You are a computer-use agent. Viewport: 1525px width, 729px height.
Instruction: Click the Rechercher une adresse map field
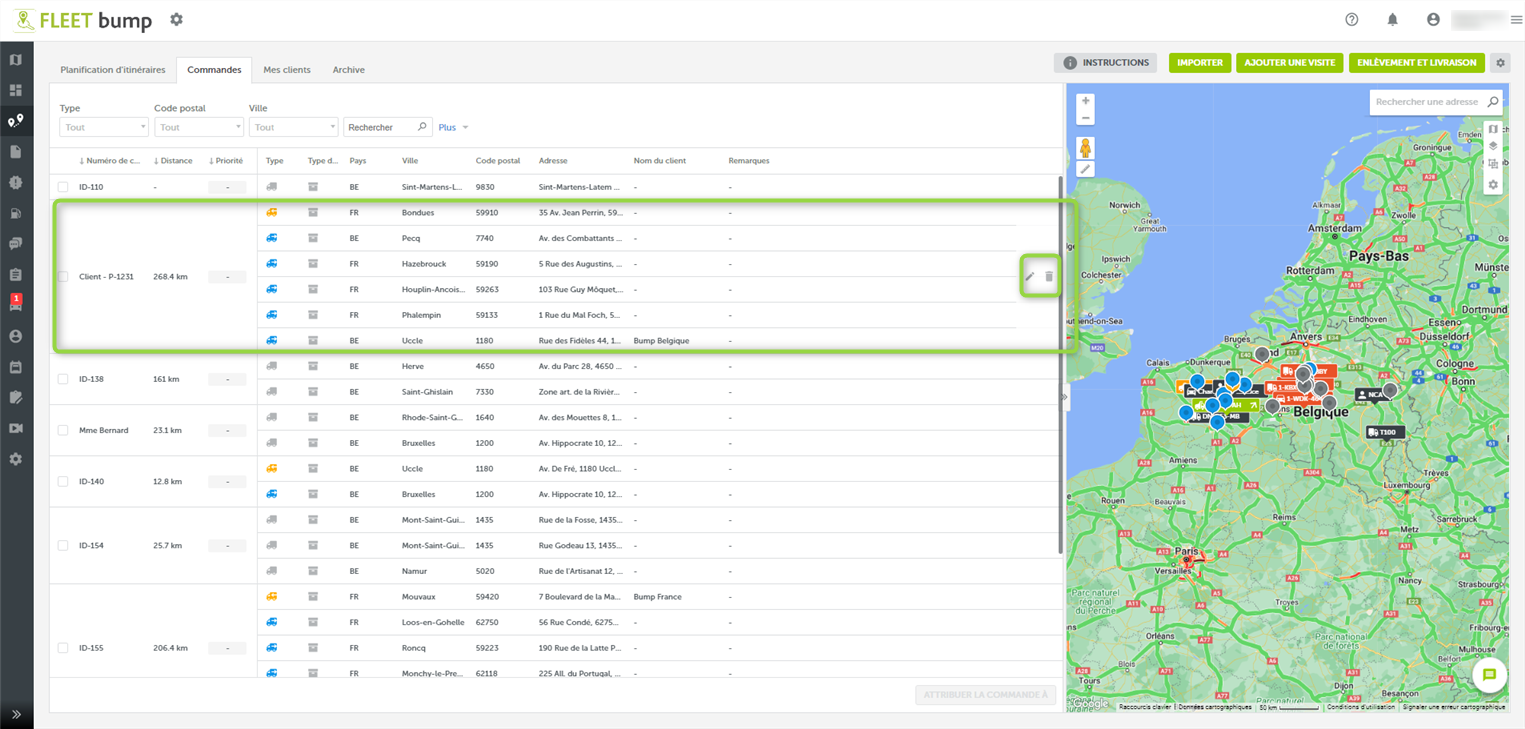coord(1426,102)
